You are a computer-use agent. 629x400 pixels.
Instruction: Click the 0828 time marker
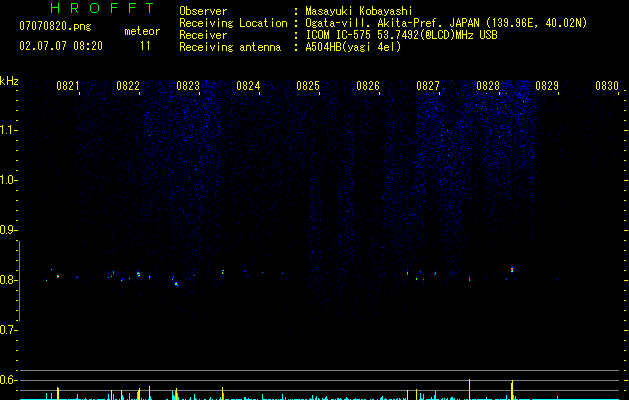(488, 86)
